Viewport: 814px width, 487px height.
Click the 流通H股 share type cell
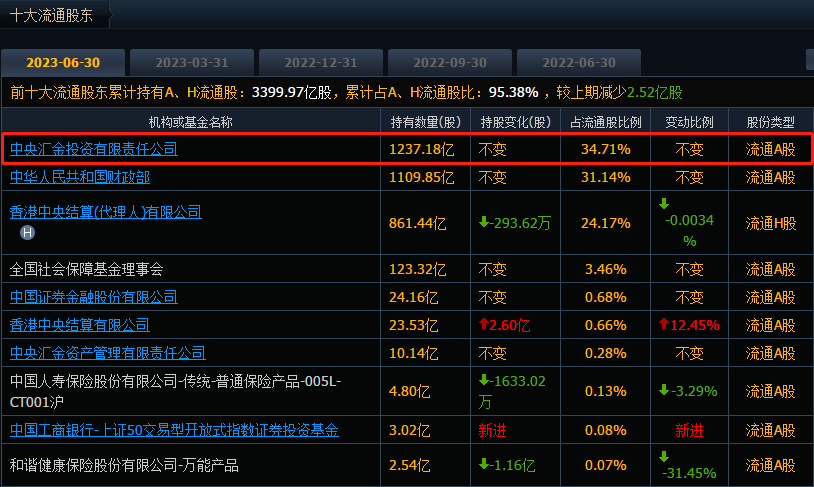pos(770,223)
